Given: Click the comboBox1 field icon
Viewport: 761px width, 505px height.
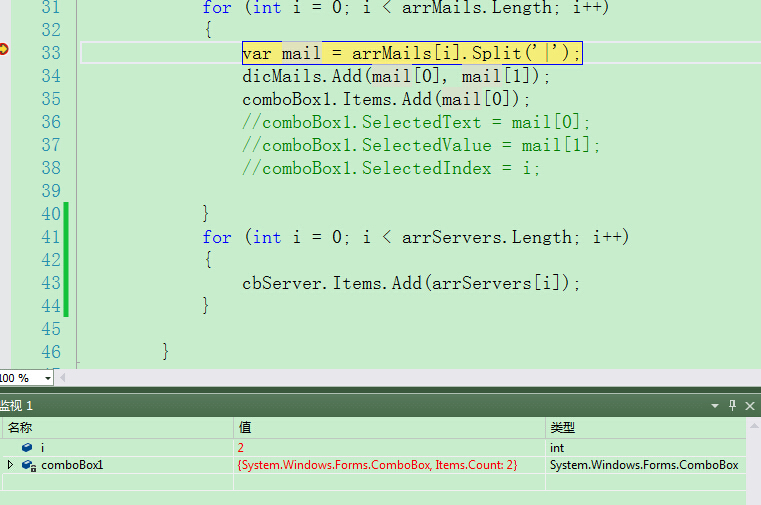Looking at the screenshot, I should [29, 465].
